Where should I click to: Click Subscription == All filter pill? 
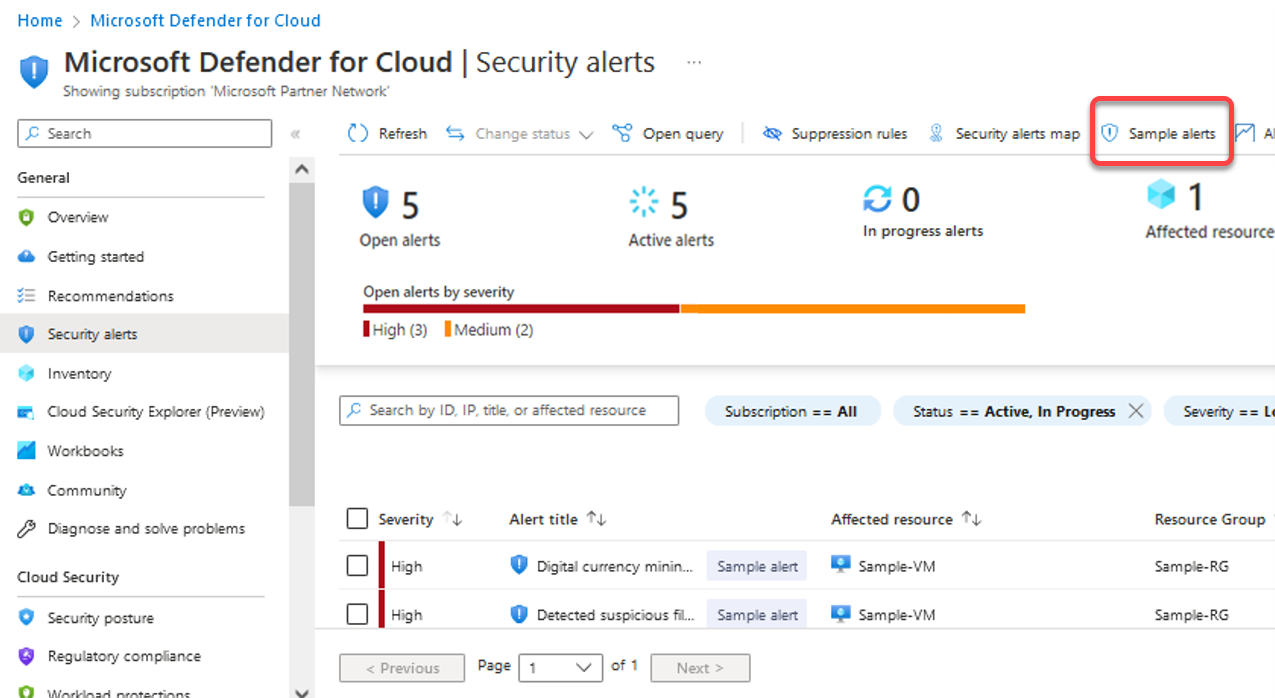click(x=792, y=411)
